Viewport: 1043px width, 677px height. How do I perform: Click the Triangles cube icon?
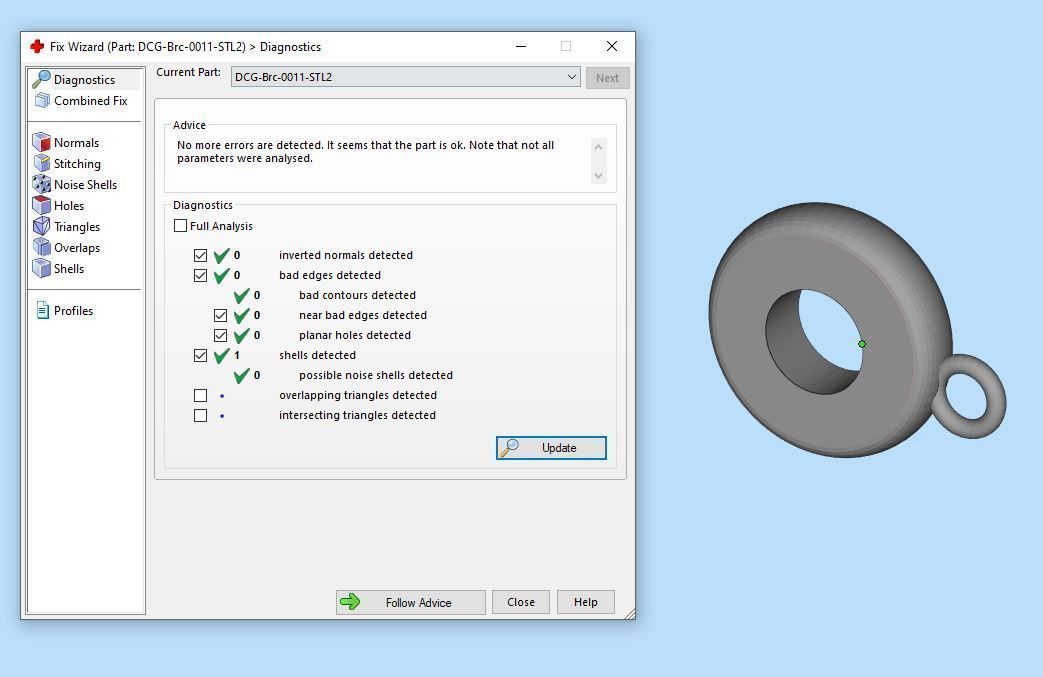tap(42, 226)
